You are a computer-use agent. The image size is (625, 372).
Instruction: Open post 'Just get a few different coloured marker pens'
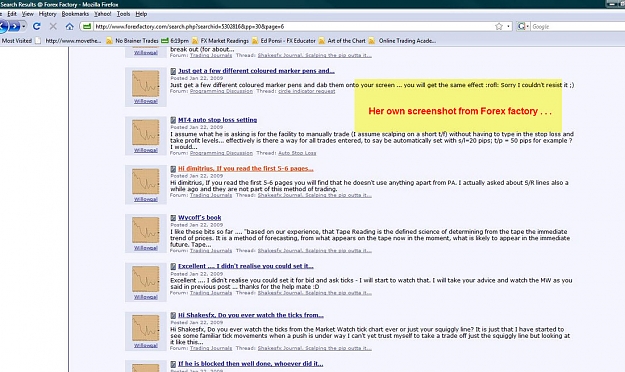pyautogui.click(x=256, y=71)
